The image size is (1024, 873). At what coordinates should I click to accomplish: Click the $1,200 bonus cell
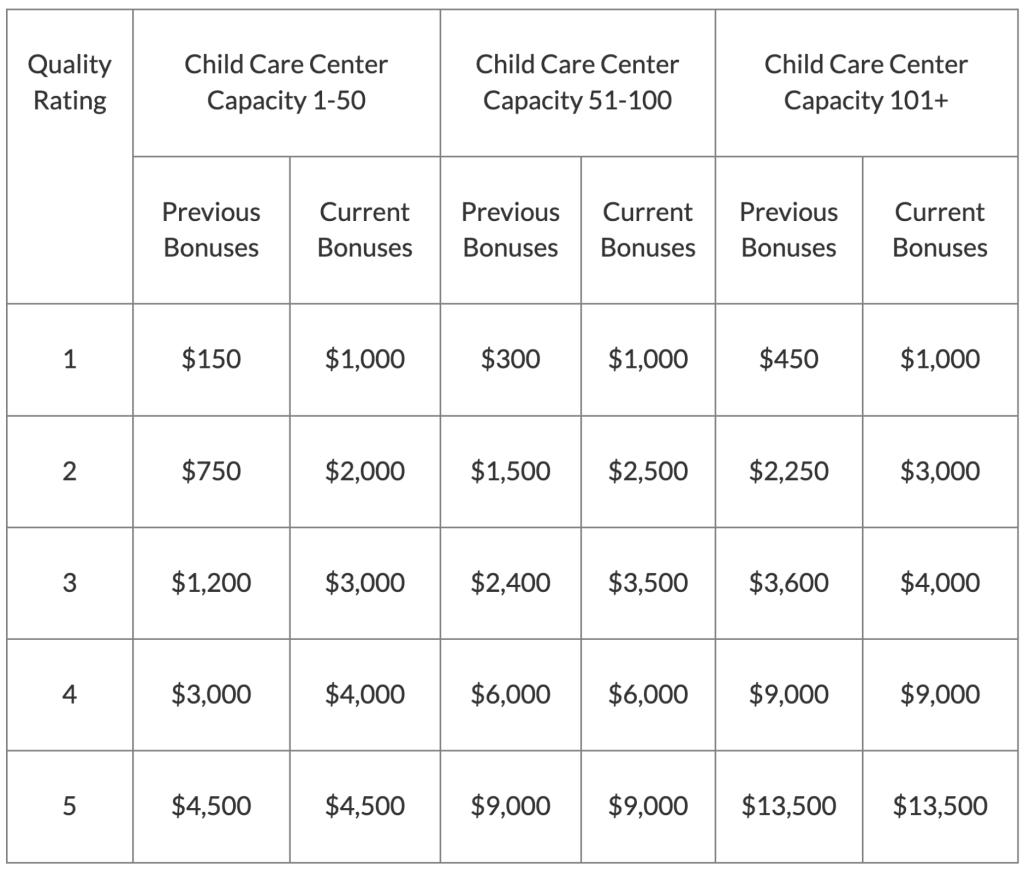pyautogui.click(x=211, y=583)
